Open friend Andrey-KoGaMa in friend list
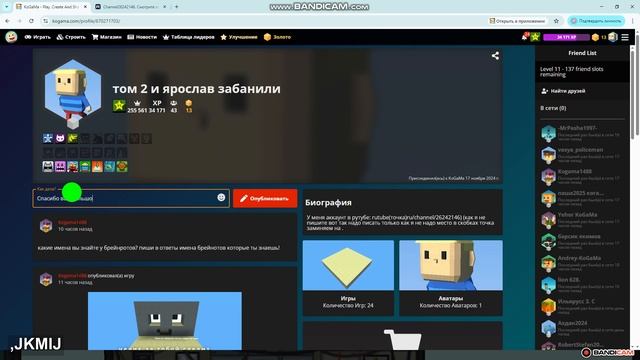The image size is (640, 360). (x=582, y=263)
